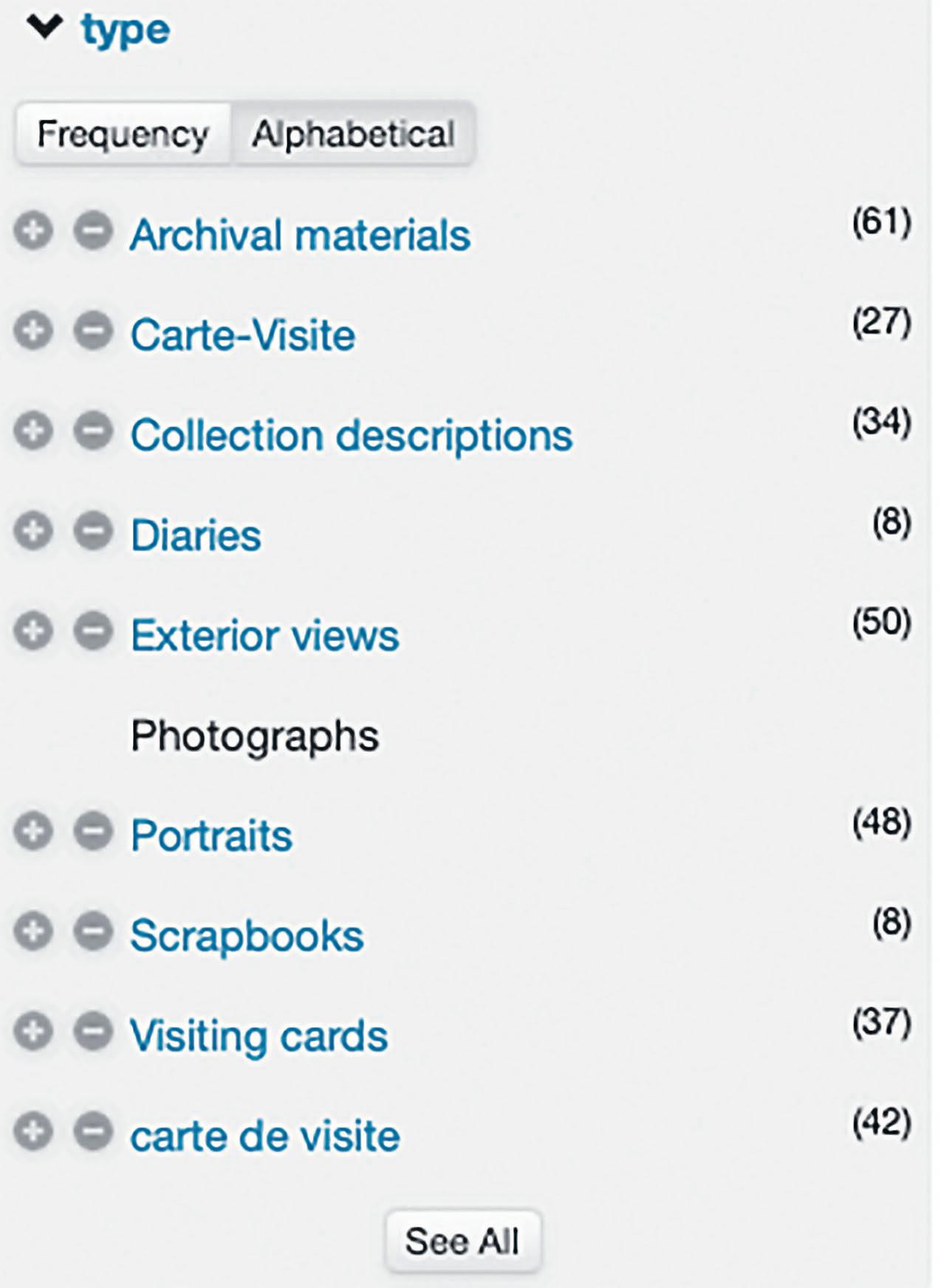Image resolution: width=941 pixels, height=1288 pixels.
Task: Add Diaries facet via plus icon
Action: coord(33,531)
